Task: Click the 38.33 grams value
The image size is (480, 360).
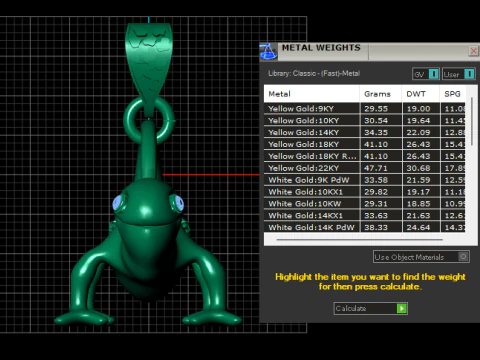Action: point(376,227)
